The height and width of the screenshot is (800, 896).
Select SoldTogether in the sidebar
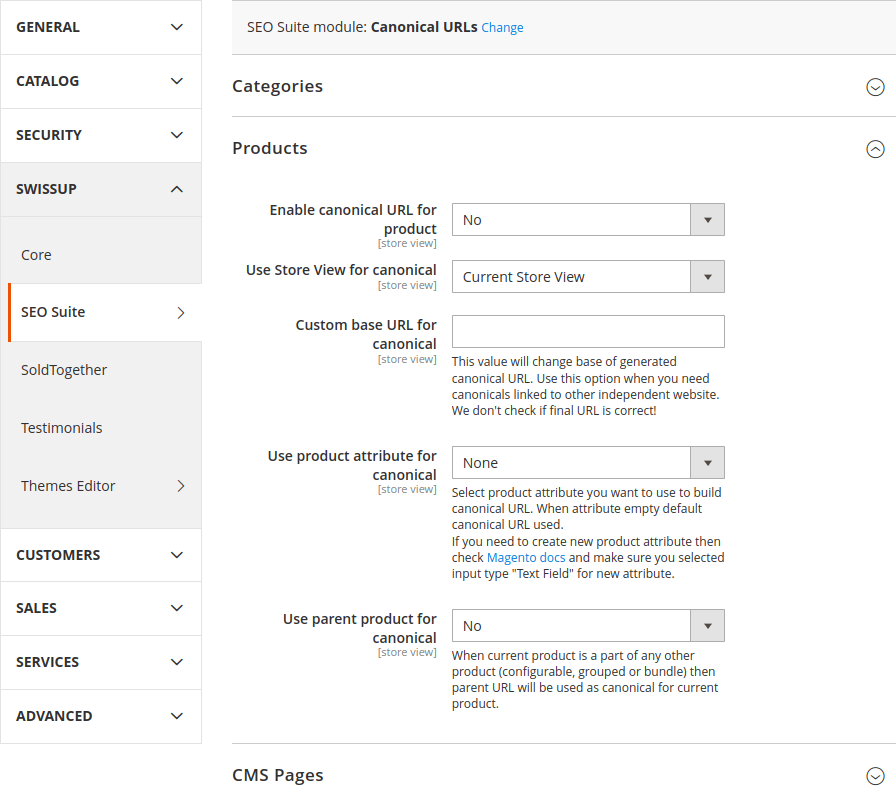tap(64, 370)
